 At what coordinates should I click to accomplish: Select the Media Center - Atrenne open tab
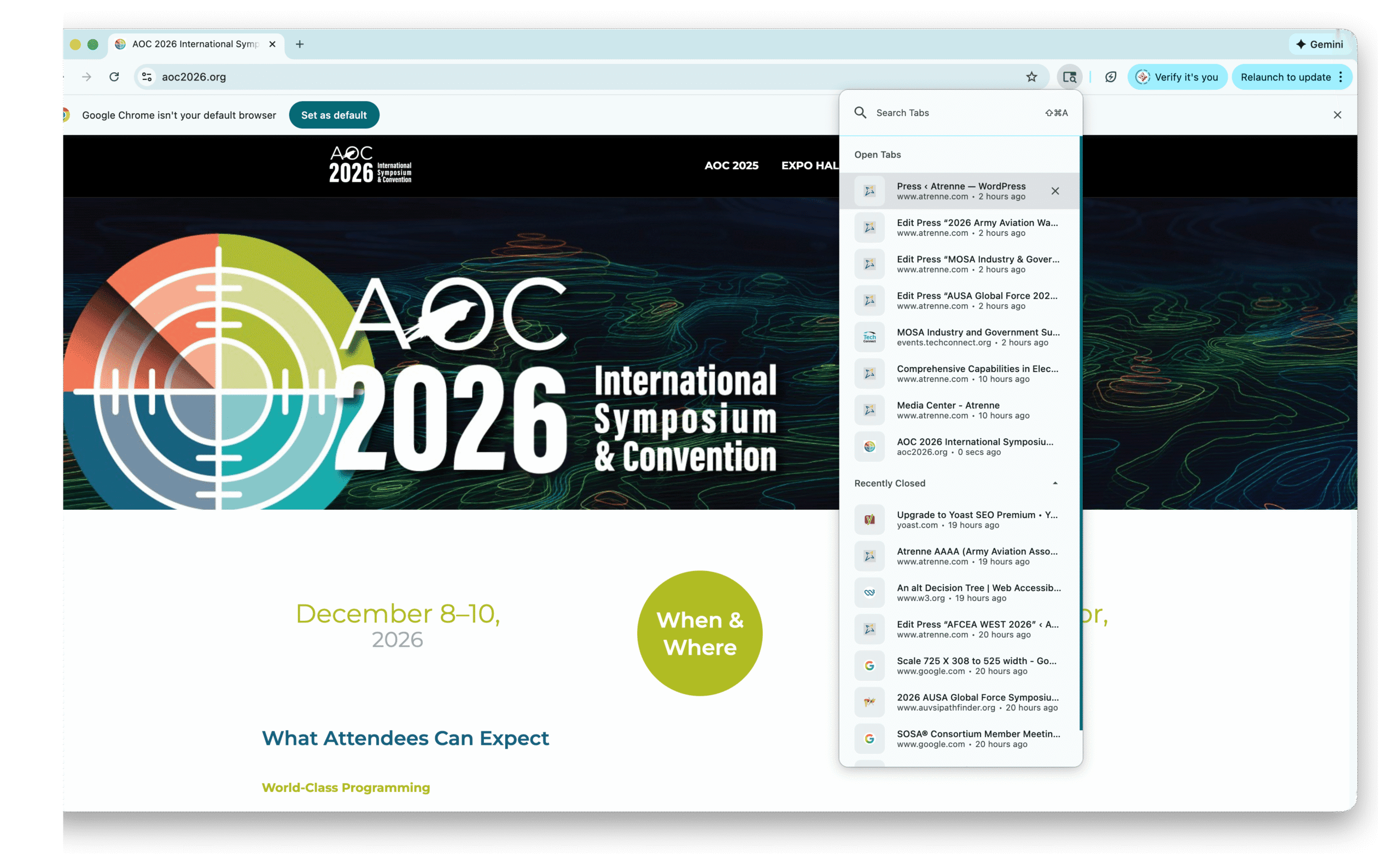point(948,409)
